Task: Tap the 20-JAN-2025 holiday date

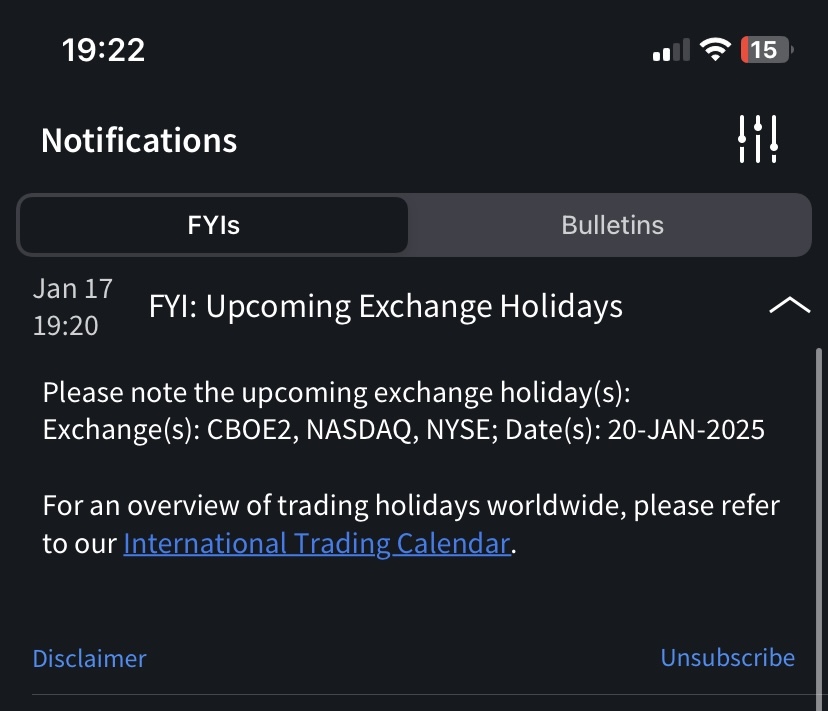Action: [686, 430]
